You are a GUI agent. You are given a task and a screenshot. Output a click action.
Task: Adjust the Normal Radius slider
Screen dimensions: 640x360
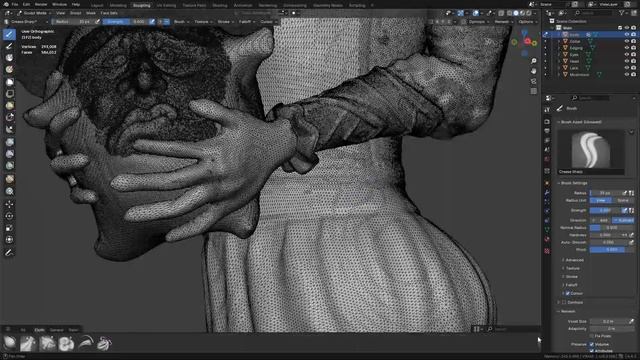coord(611,227)
